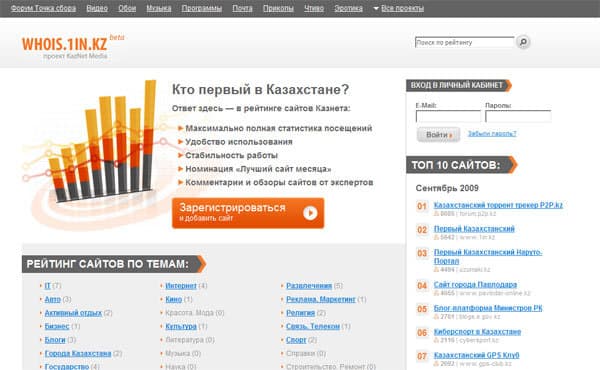The image size is (600, 370).
Task: Open the Сайт города Павлодара link
Action: click(x=475, y=285)
